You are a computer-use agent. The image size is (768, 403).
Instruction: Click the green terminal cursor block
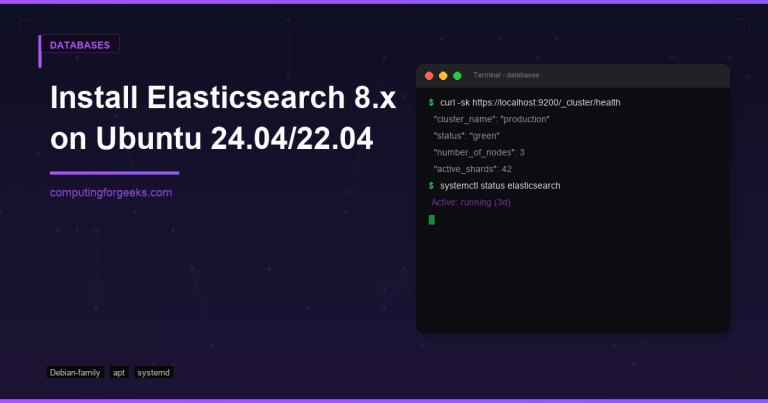tap(432, 220)
